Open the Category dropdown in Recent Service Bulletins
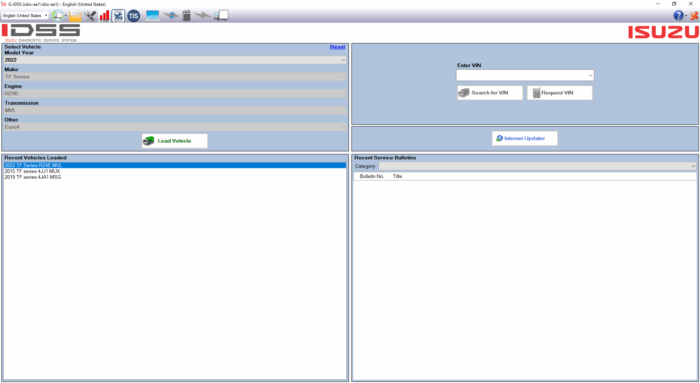Screen dimensions: 700x383 [x=538, y=166]
